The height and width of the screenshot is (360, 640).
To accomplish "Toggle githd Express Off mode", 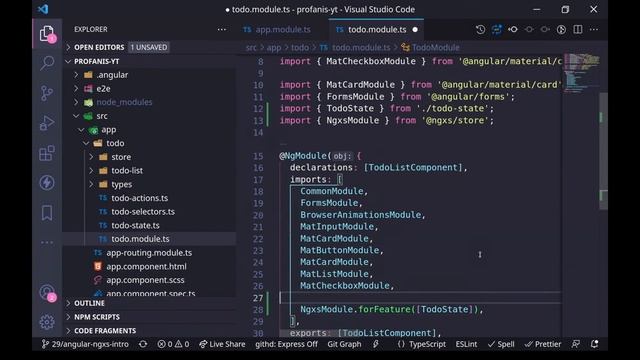I will [287, 344].
